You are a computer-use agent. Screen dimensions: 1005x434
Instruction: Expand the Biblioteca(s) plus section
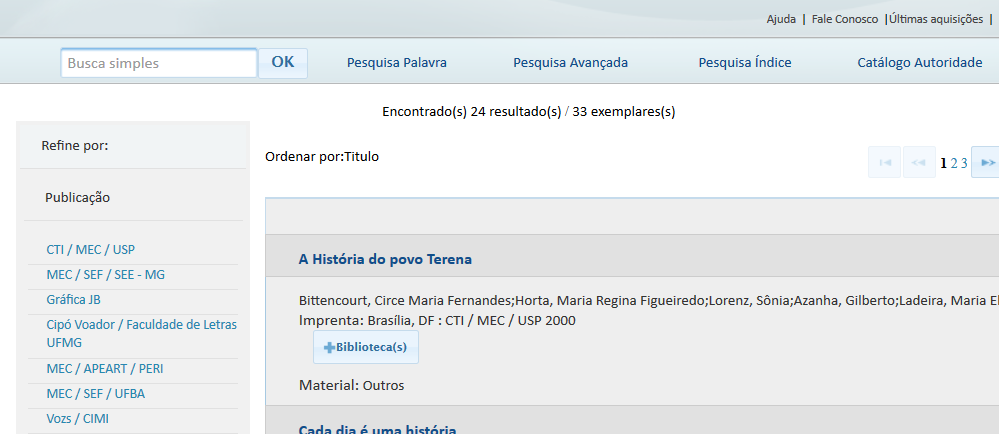(x=365, y=347)
